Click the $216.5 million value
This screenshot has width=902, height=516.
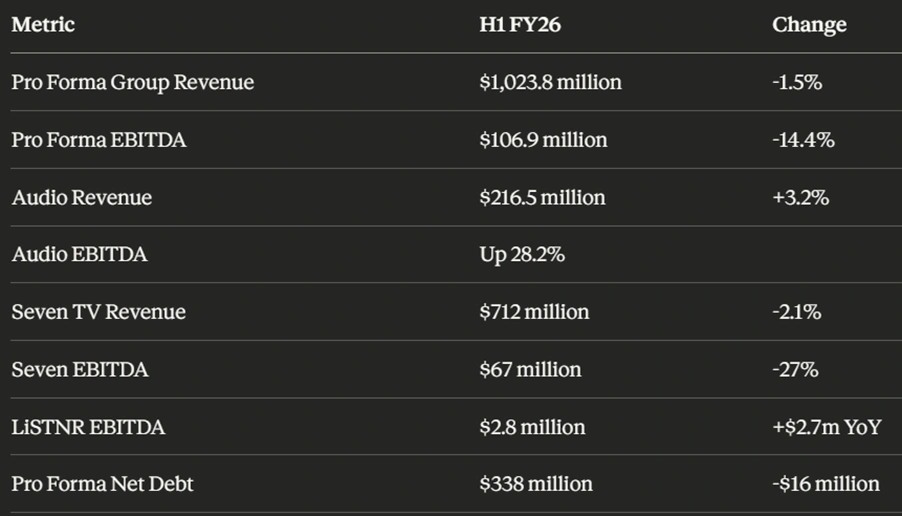tap(542, 197)
